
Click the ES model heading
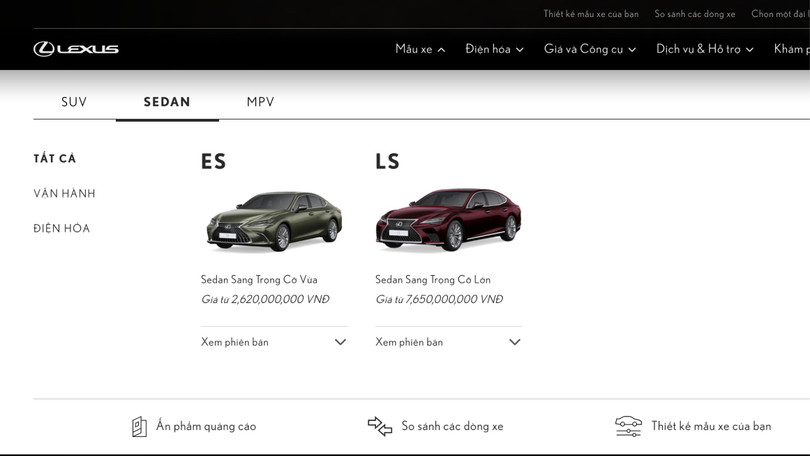(x=213, y=161)
